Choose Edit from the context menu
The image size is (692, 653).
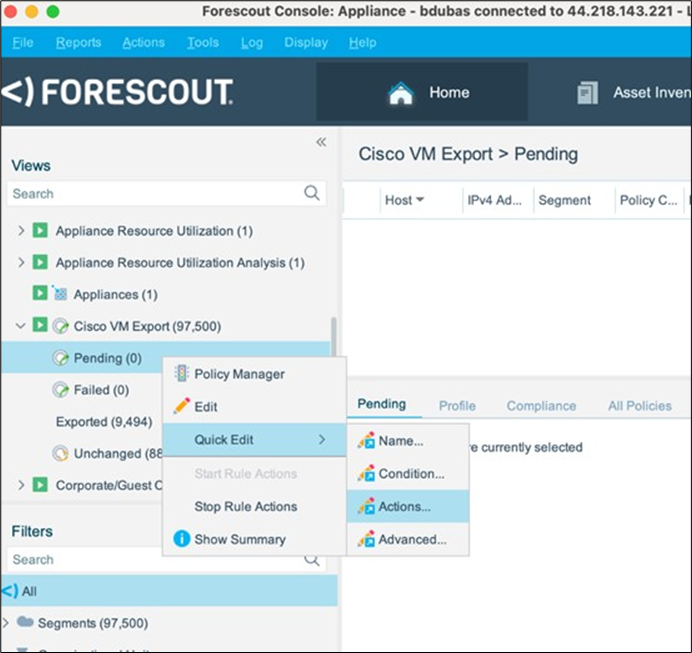point(254,406)
